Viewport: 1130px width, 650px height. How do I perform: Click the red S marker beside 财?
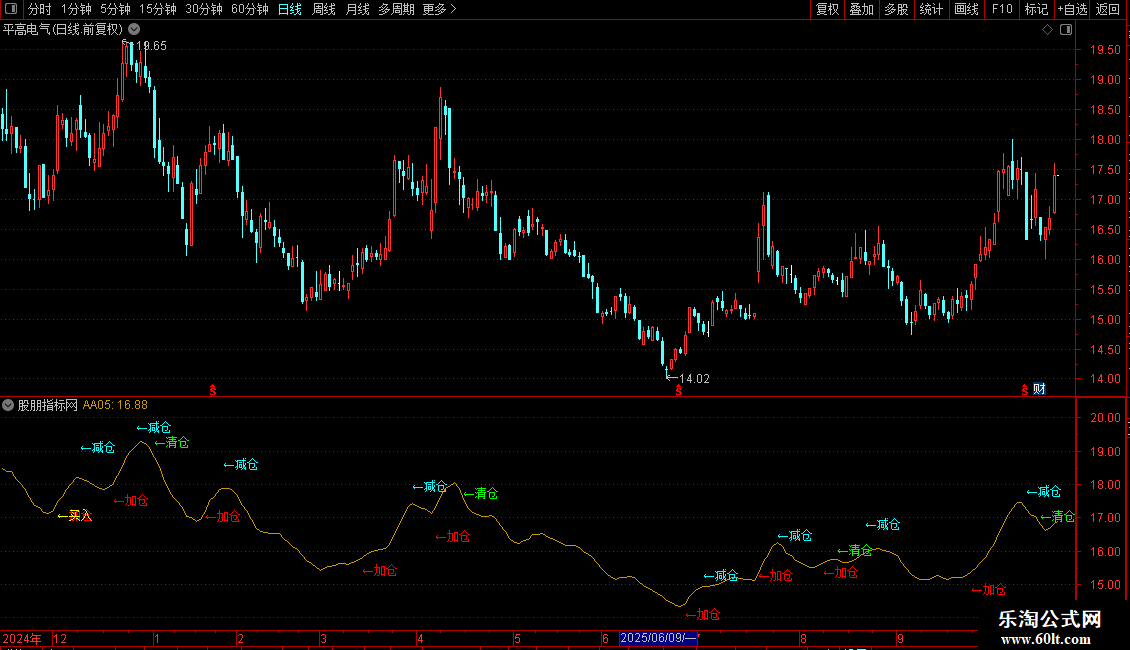coord(1025,390)
